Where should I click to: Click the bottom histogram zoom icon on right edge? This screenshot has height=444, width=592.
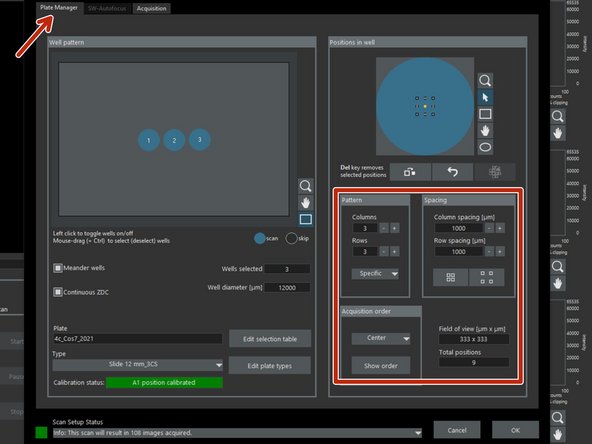(x=558, y=417)
